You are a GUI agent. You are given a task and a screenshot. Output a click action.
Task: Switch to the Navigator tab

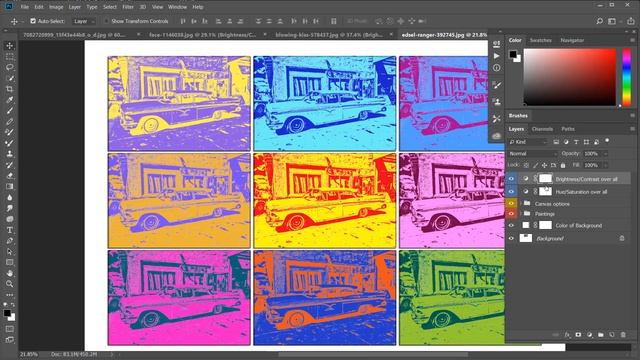572,40
